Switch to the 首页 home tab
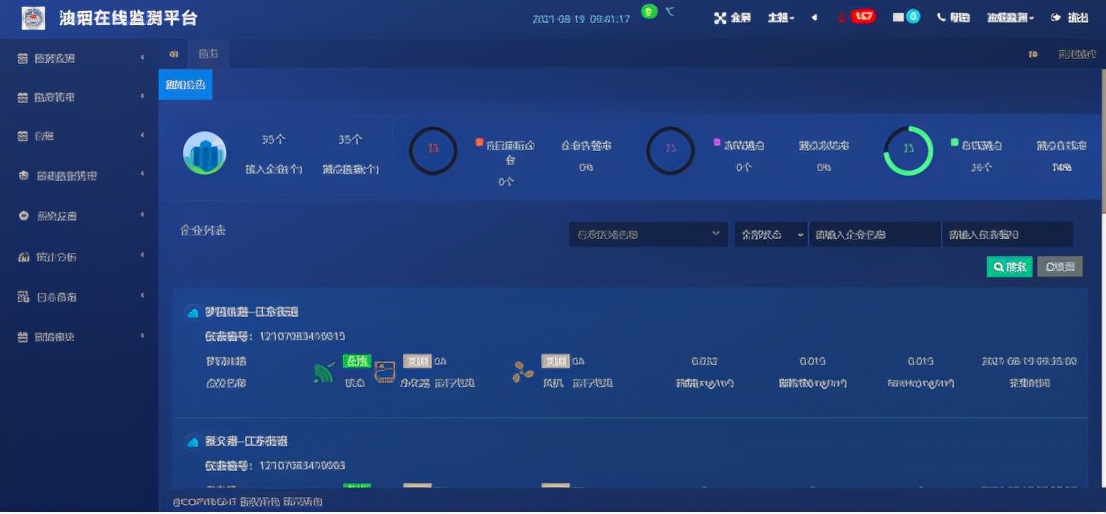This screenshot has width=1106, height=514. [208, 54]
